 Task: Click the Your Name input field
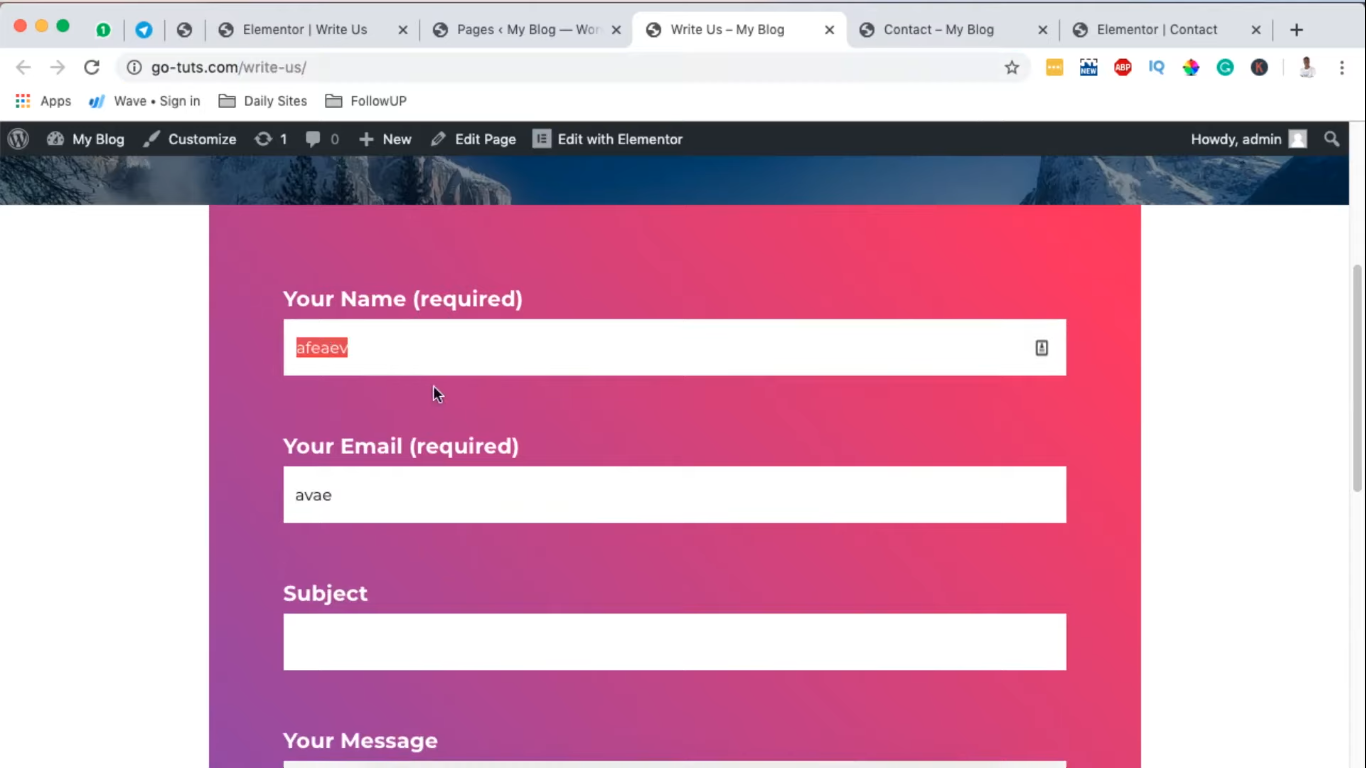[674, 348]
